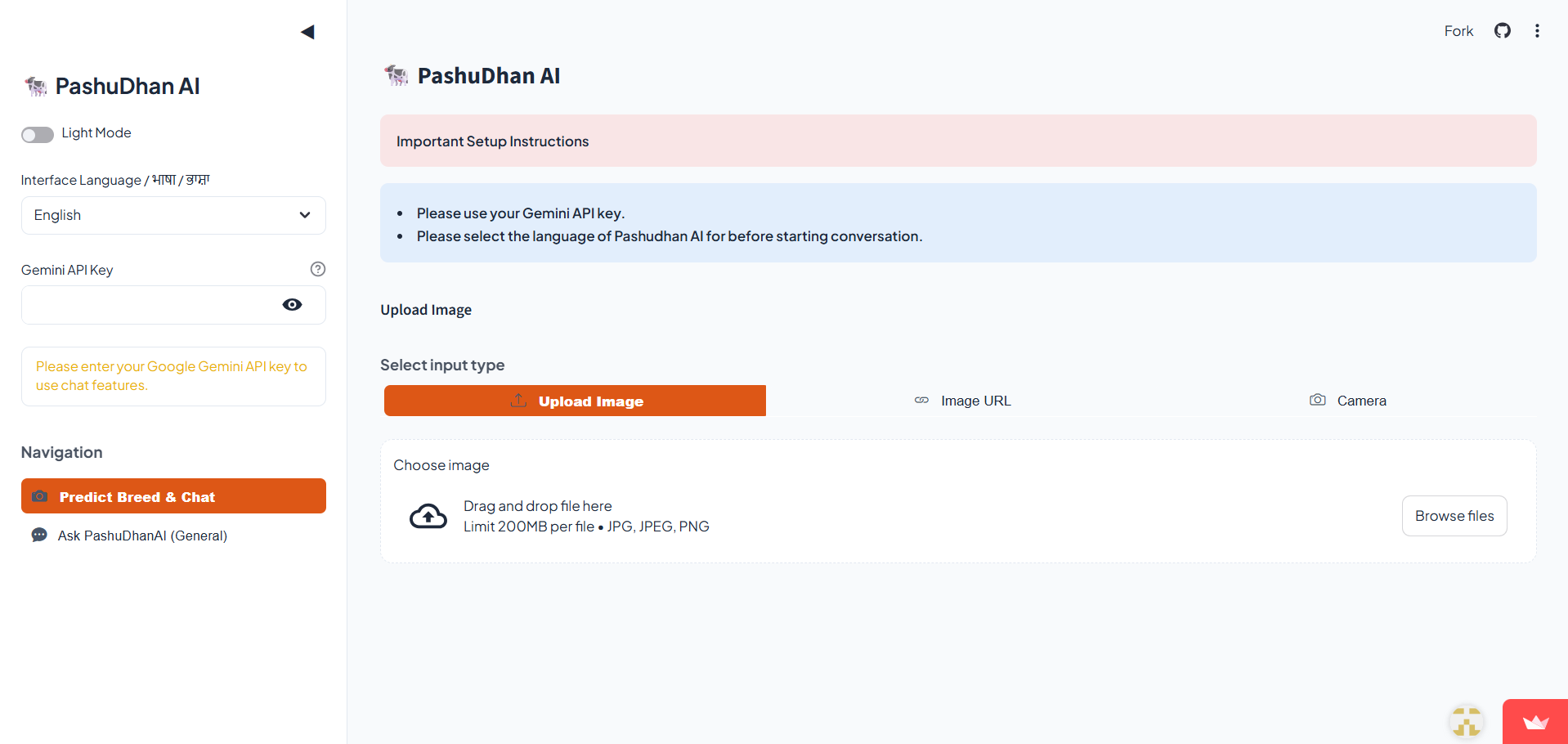Open the GitHub repository icon
The image size is (1568, 744).
pos(1503,31)
